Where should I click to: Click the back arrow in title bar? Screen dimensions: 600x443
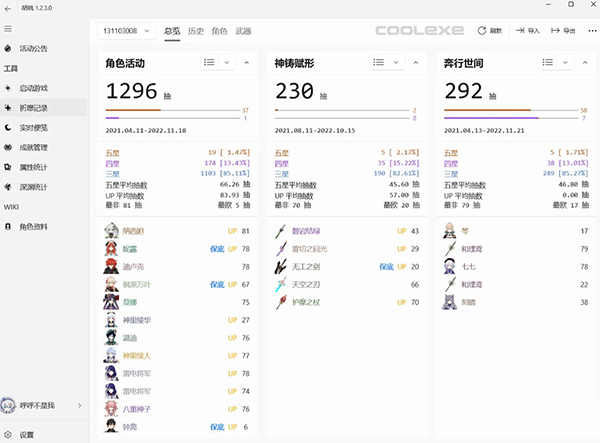[x=8, y=8]
